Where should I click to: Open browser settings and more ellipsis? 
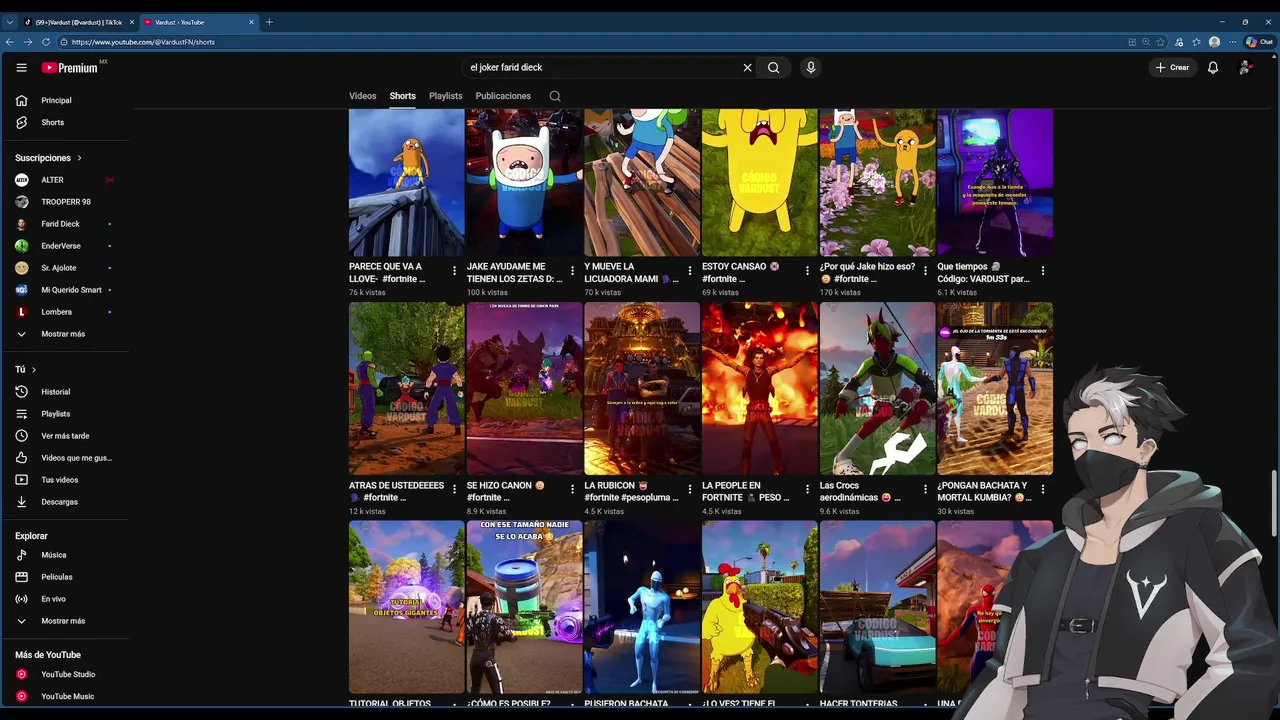[x=1232, y=42]
